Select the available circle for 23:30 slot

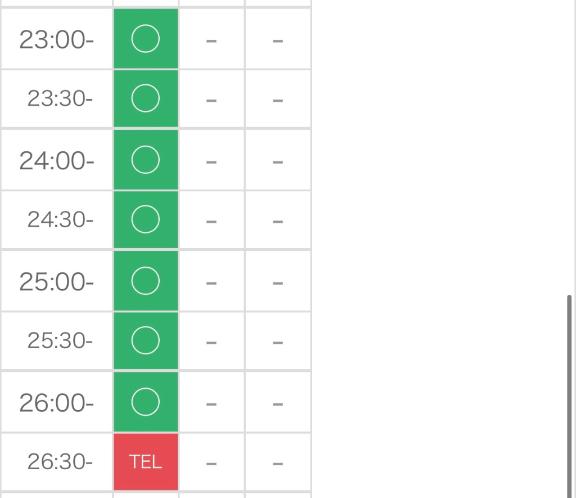click(x=146, y=98)
